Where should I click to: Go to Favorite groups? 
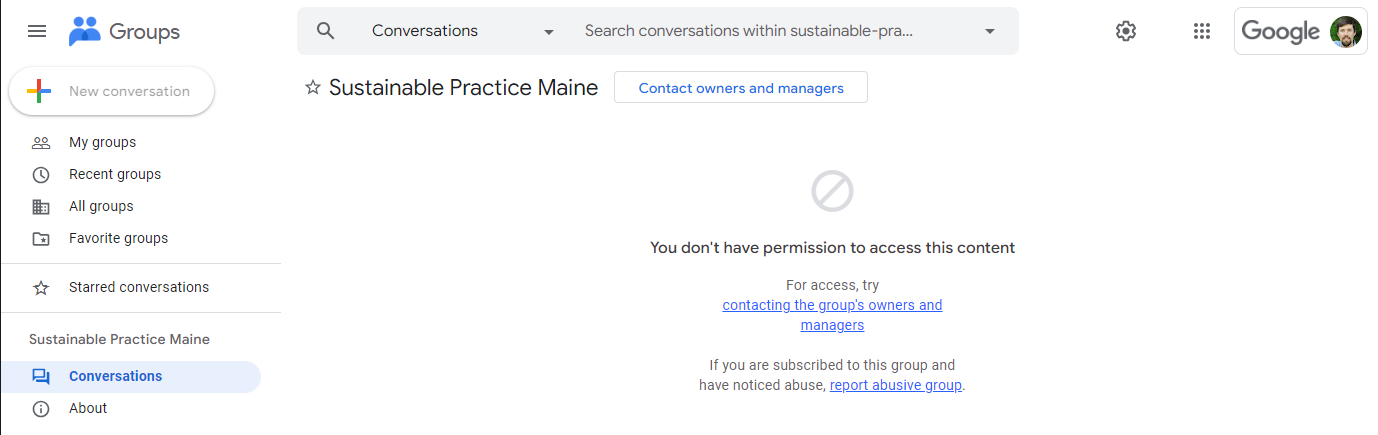pyautogui.click(x=118, y=238)
